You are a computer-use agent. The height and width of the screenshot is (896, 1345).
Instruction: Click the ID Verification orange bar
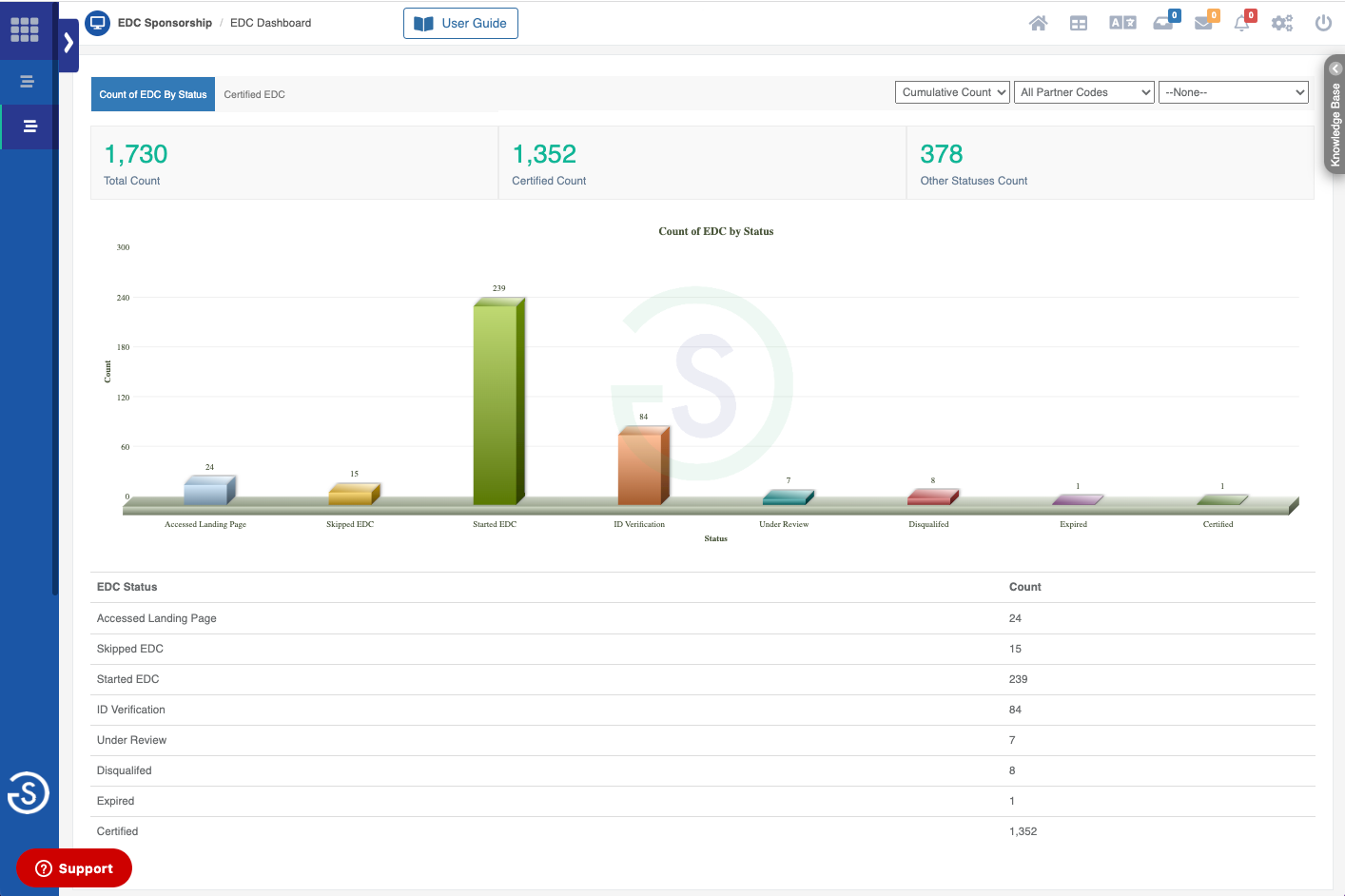643,465
